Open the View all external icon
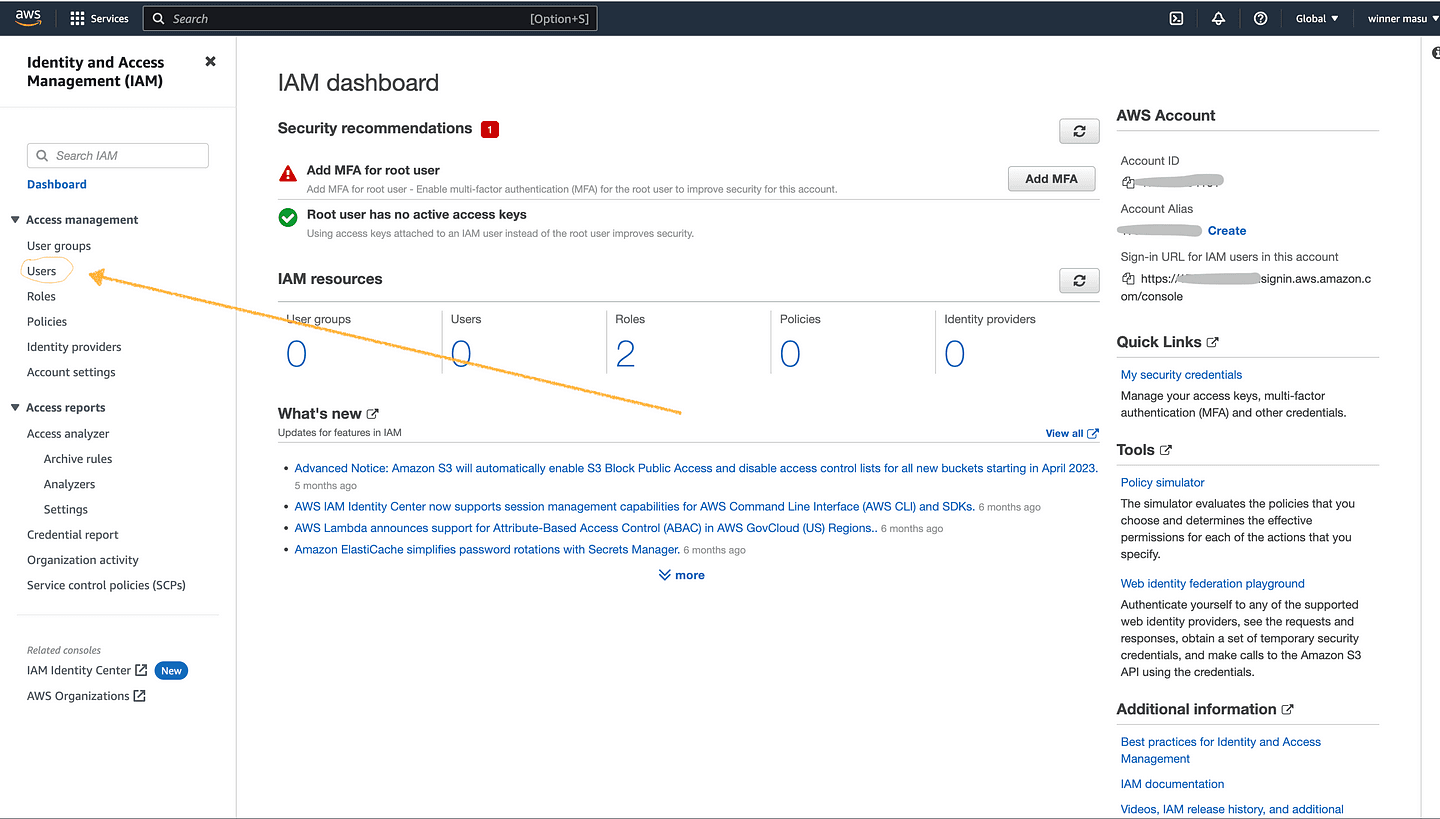Screen dimensions: 1440x819 [x=1093, y=434]
